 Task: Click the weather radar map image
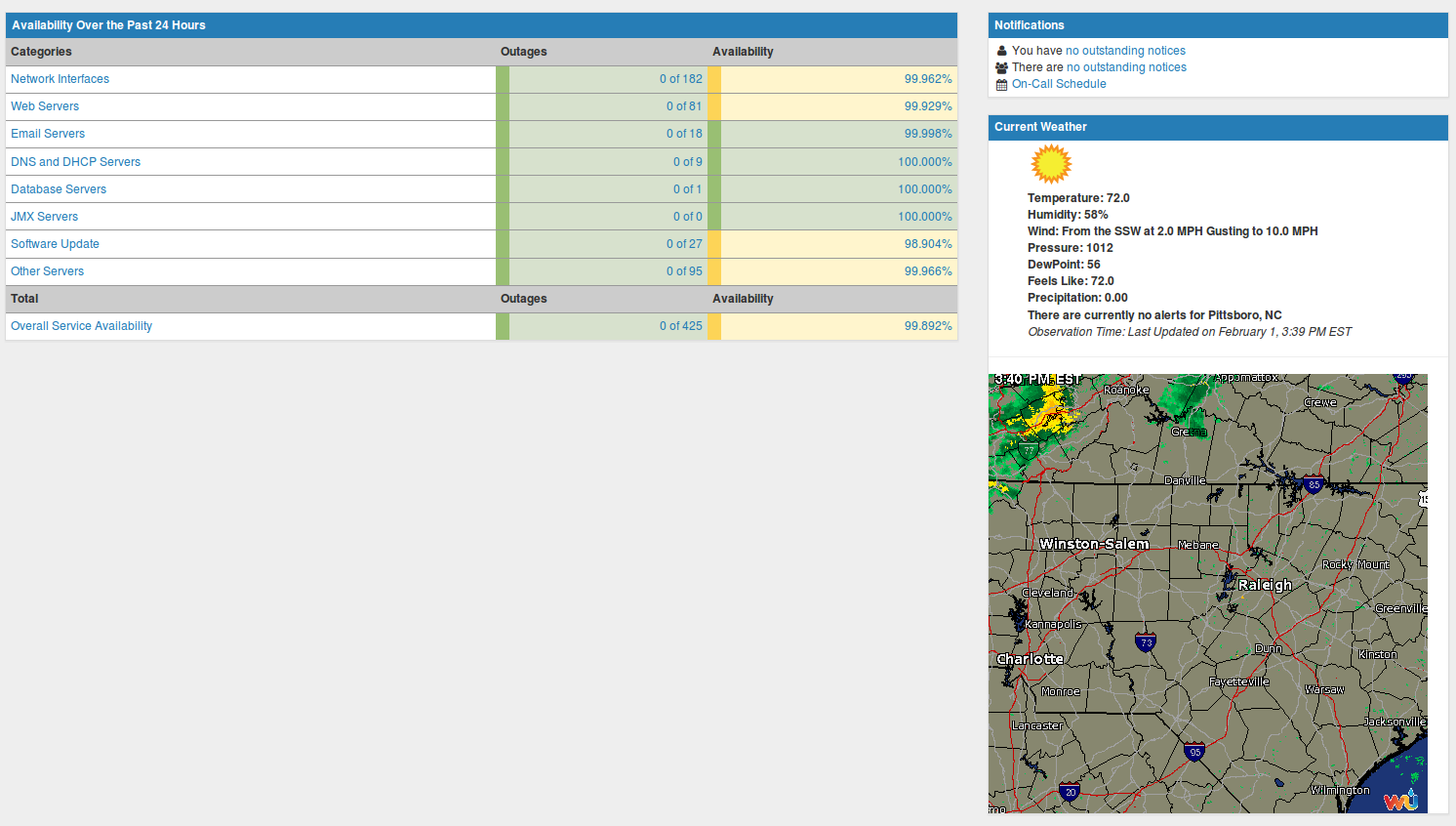[x=1208, y=594]
